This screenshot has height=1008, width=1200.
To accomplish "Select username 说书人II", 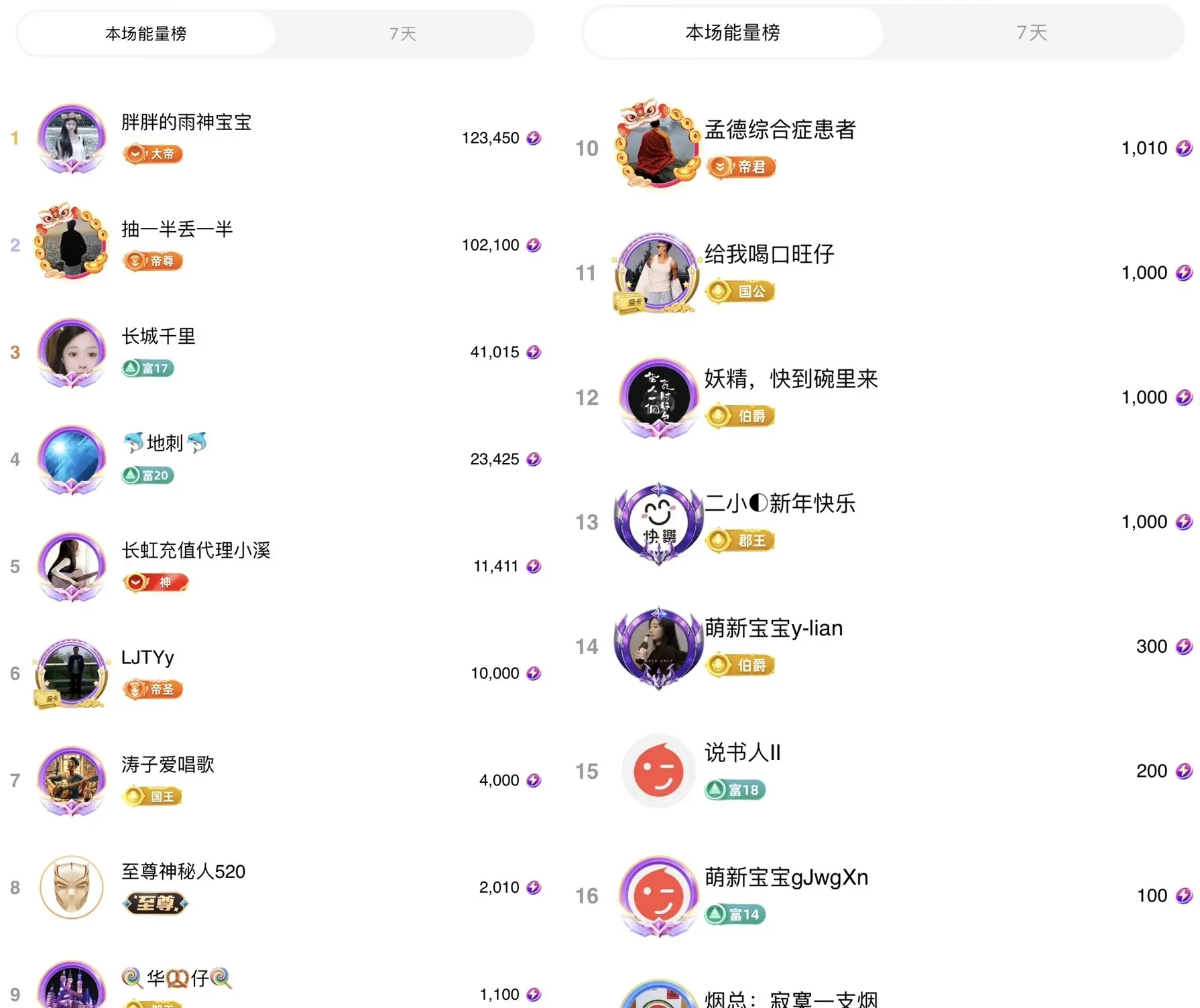I will [x=743, y=753].
